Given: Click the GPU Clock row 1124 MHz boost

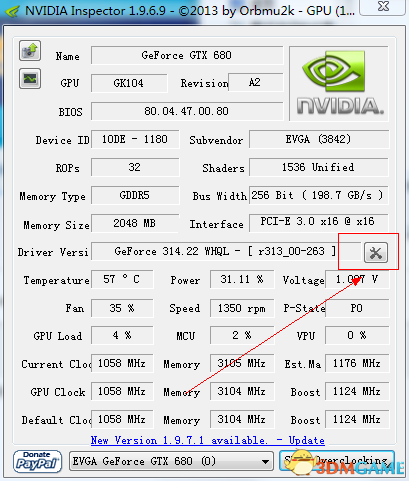Looking at the screenshot, I should pyautogui.click(x=357, y=391).
